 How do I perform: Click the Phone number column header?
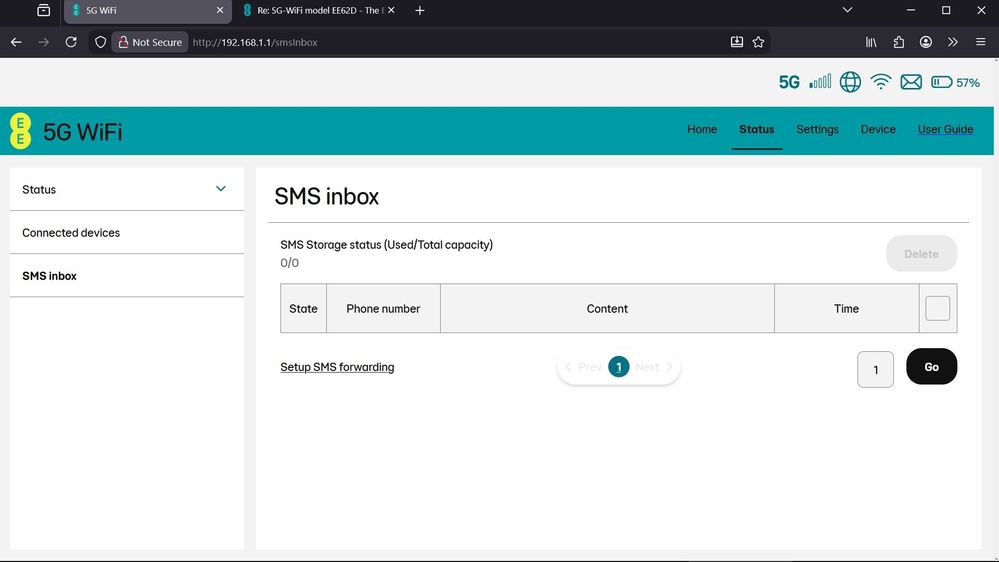[383, 308]
